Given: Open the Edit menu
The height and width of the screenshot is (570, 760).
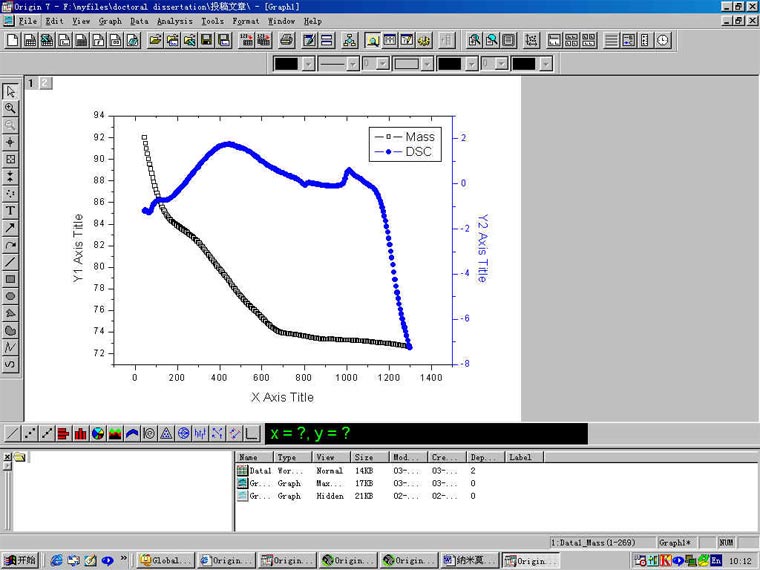Looking at the screenshot, I should 55,21.
